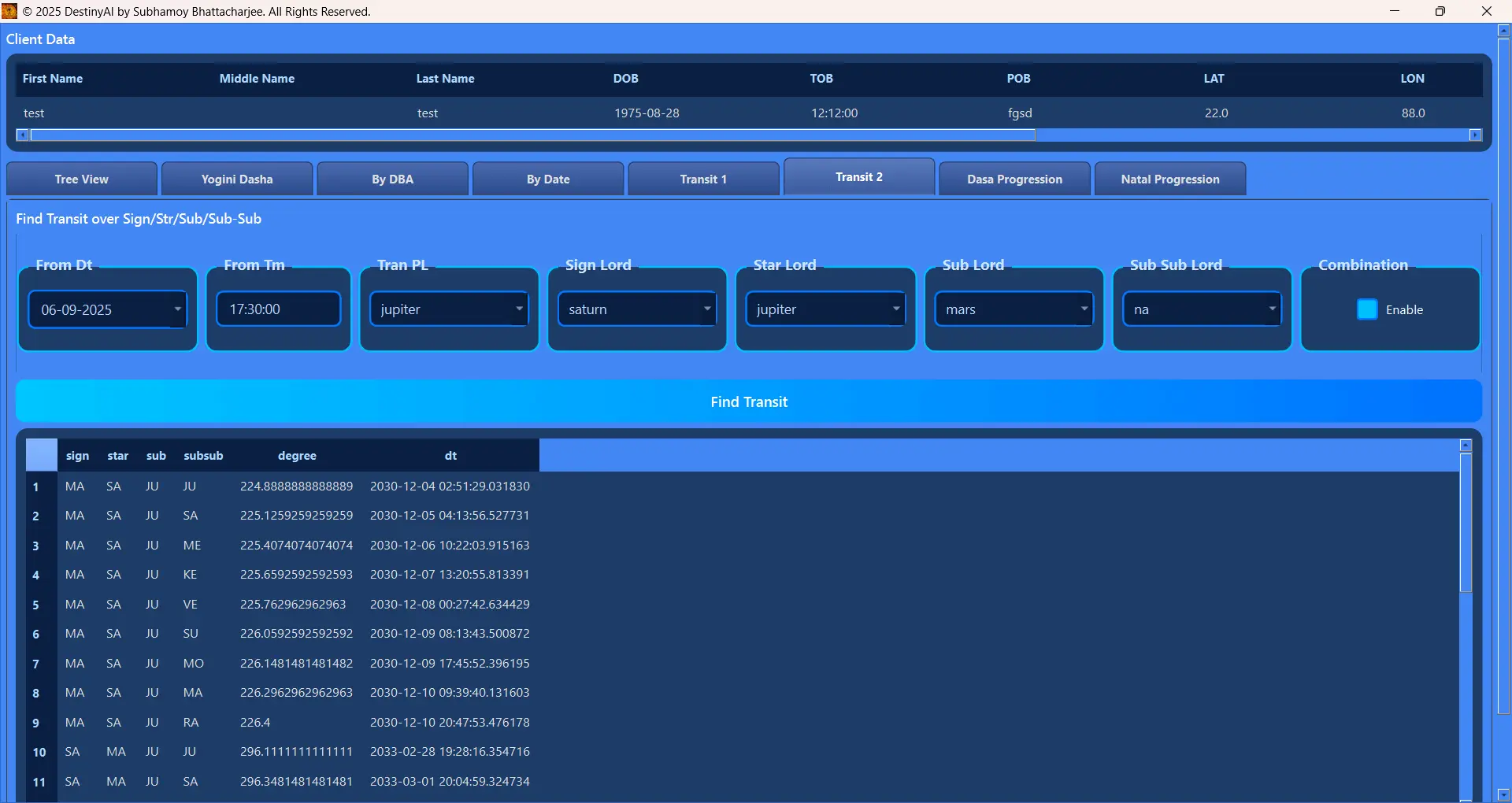Click the DestinyAI app icon in title bar
1512x803 pixels.
coord(9,11)
